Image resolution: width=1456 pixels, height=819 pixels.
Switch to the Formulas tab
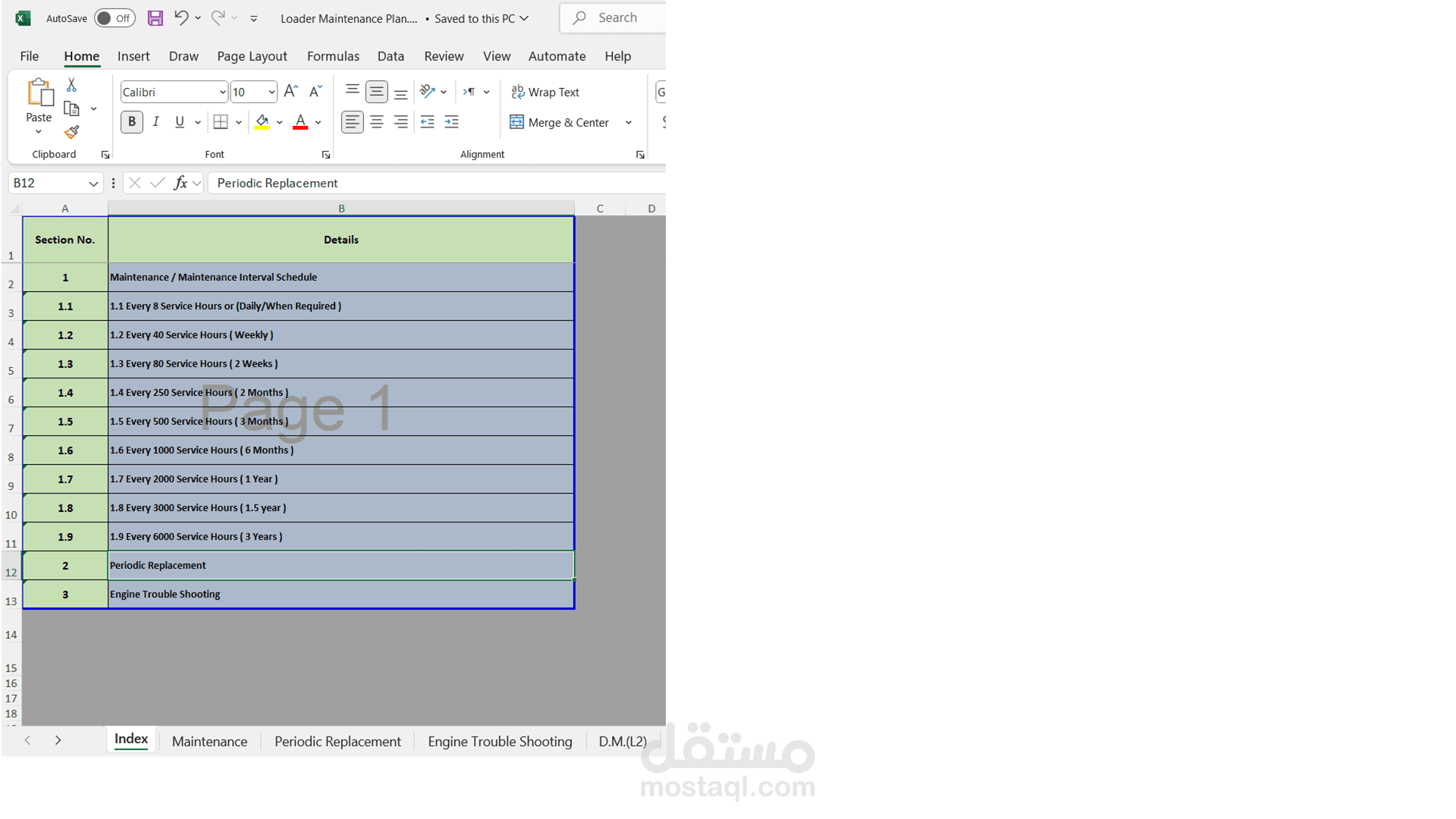tap(333, 56)
